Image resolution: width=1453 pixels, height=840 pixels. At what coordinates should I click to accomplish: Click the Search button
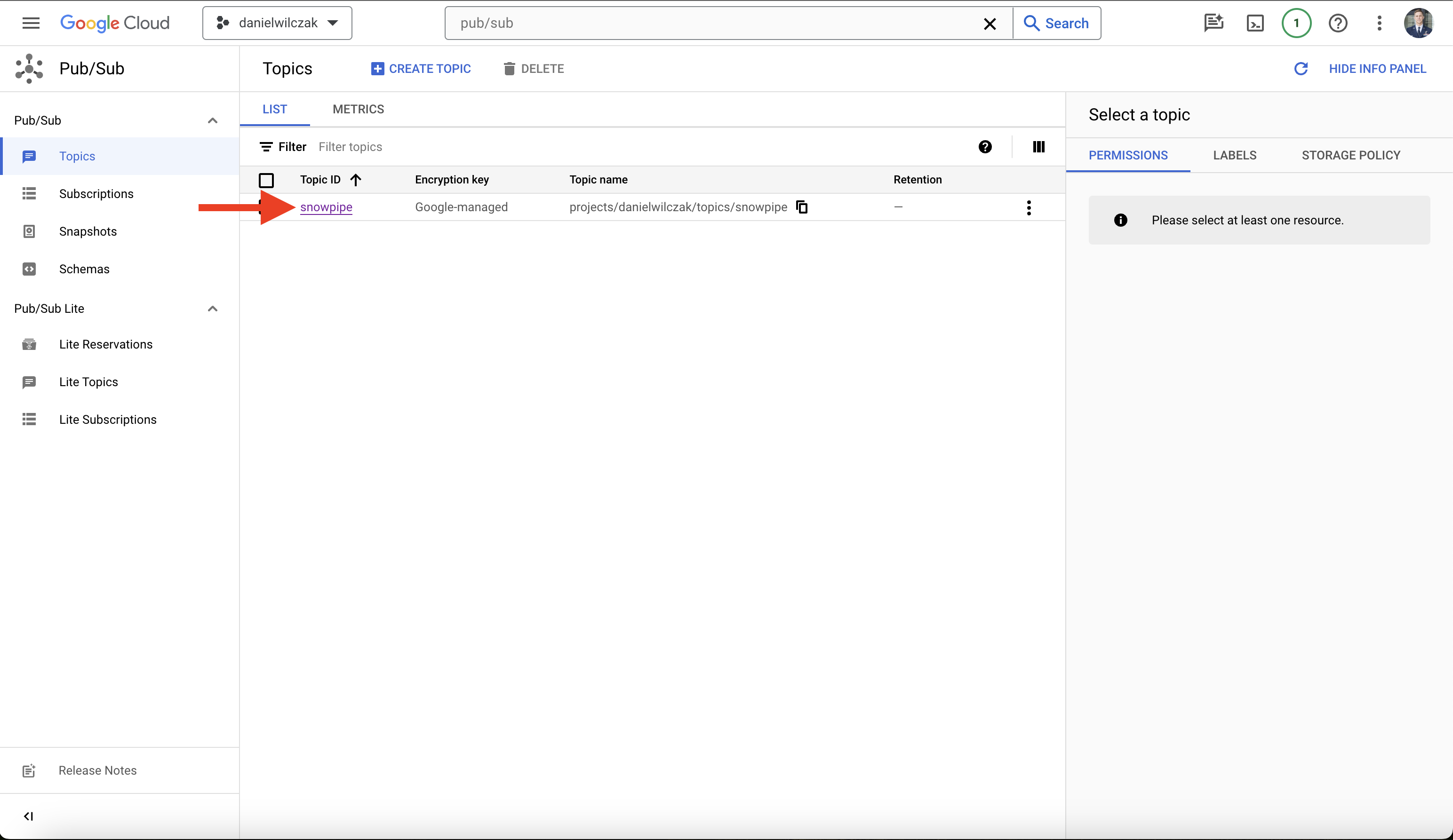pos(1056,23)
